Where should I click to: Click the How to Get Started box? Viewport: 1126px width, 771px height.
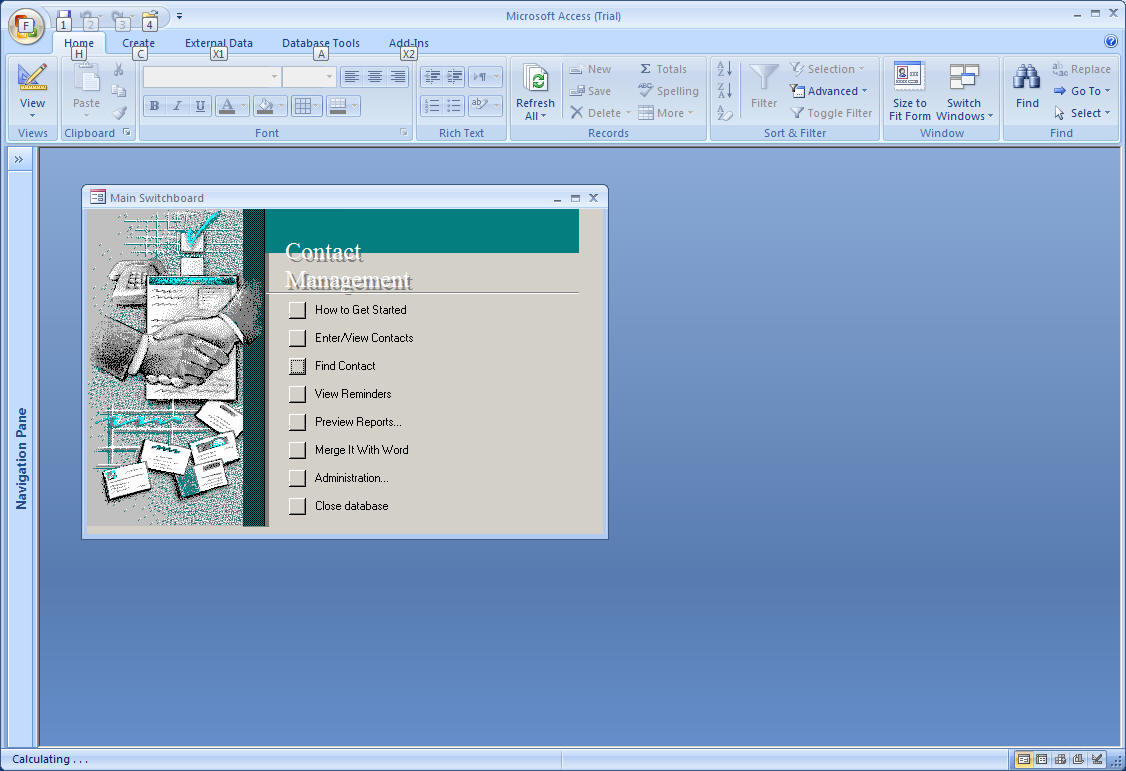(297, 309)
